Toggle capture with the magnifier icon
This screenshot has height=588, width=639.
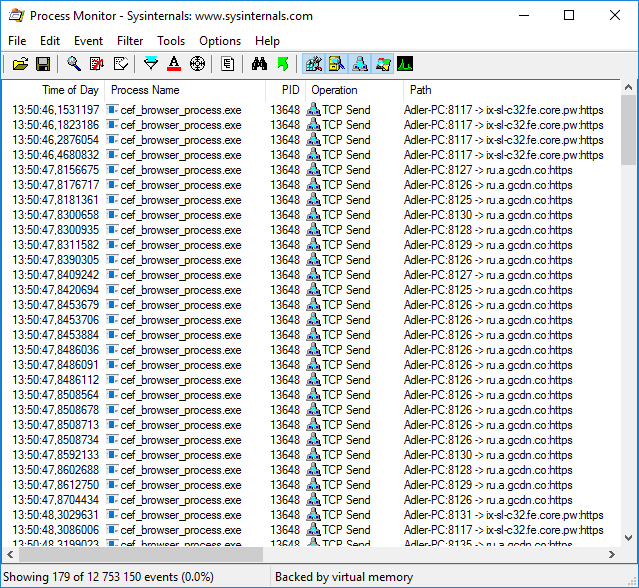[74, 64]
